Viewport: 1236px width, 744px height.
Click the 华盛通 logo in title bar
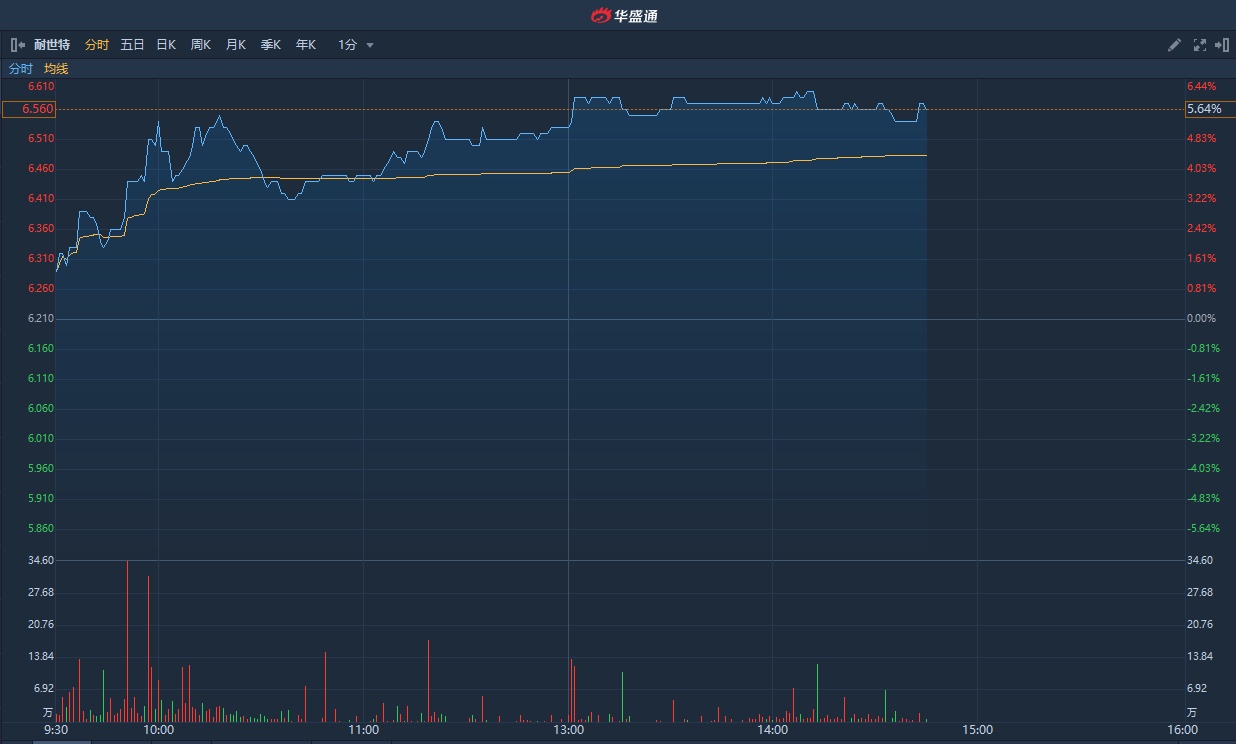click(x=624, y=15)
